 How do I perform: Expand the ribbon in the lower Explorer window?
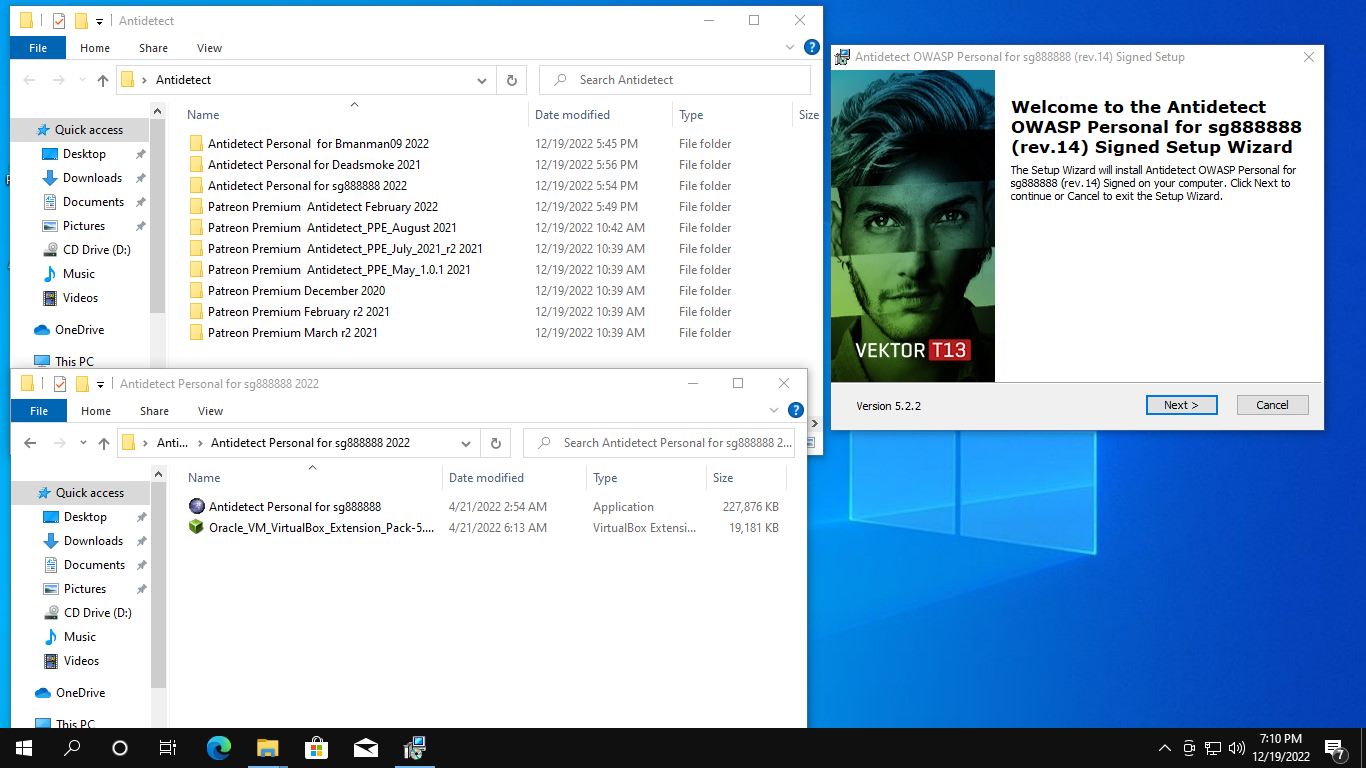pyautogui.click(x=774, y=411)
